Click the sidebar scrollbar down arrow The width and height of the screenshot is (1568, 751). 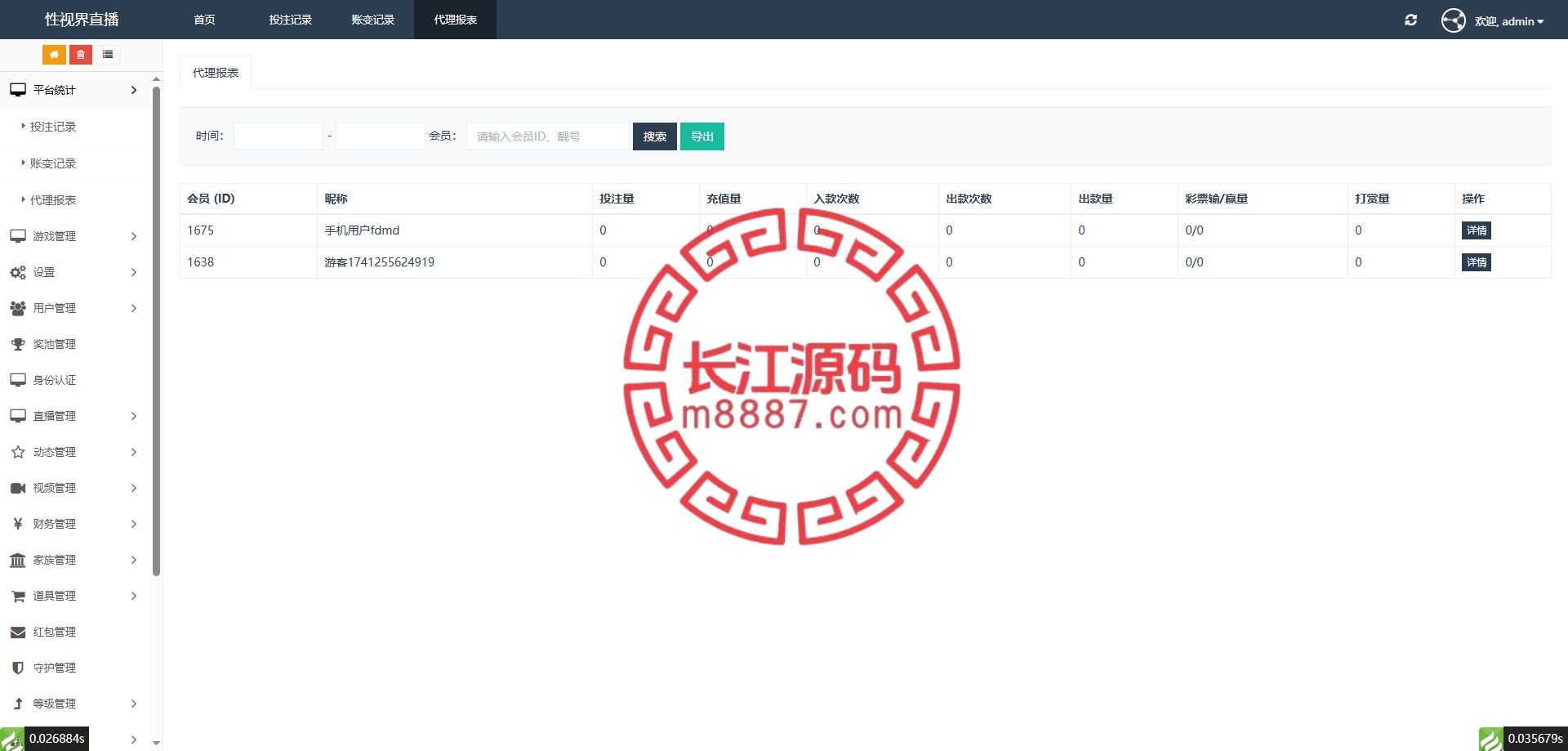[x=156, y=743]
